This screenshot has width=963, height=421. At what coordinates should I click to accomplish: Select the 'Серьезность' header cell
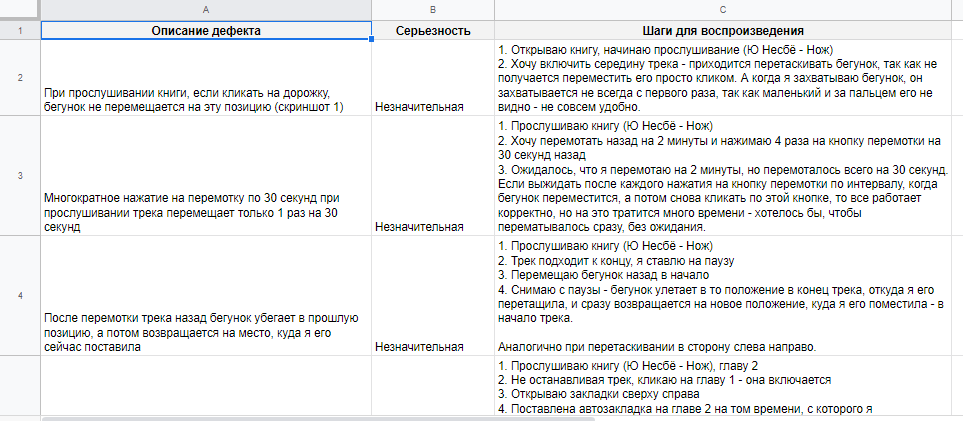pos(433,30)
